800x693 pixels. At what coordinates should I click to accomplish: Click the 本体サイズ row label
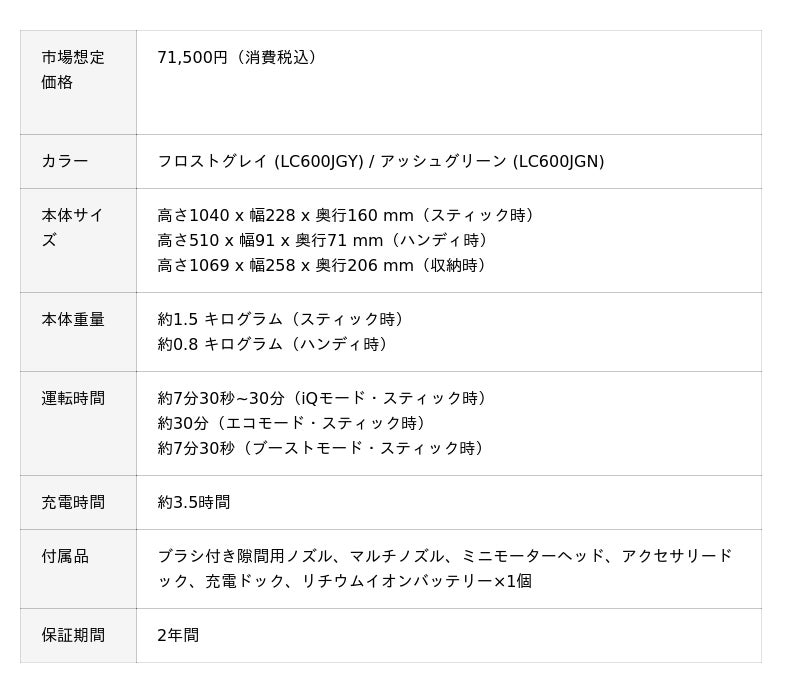(x=72, y=228)
